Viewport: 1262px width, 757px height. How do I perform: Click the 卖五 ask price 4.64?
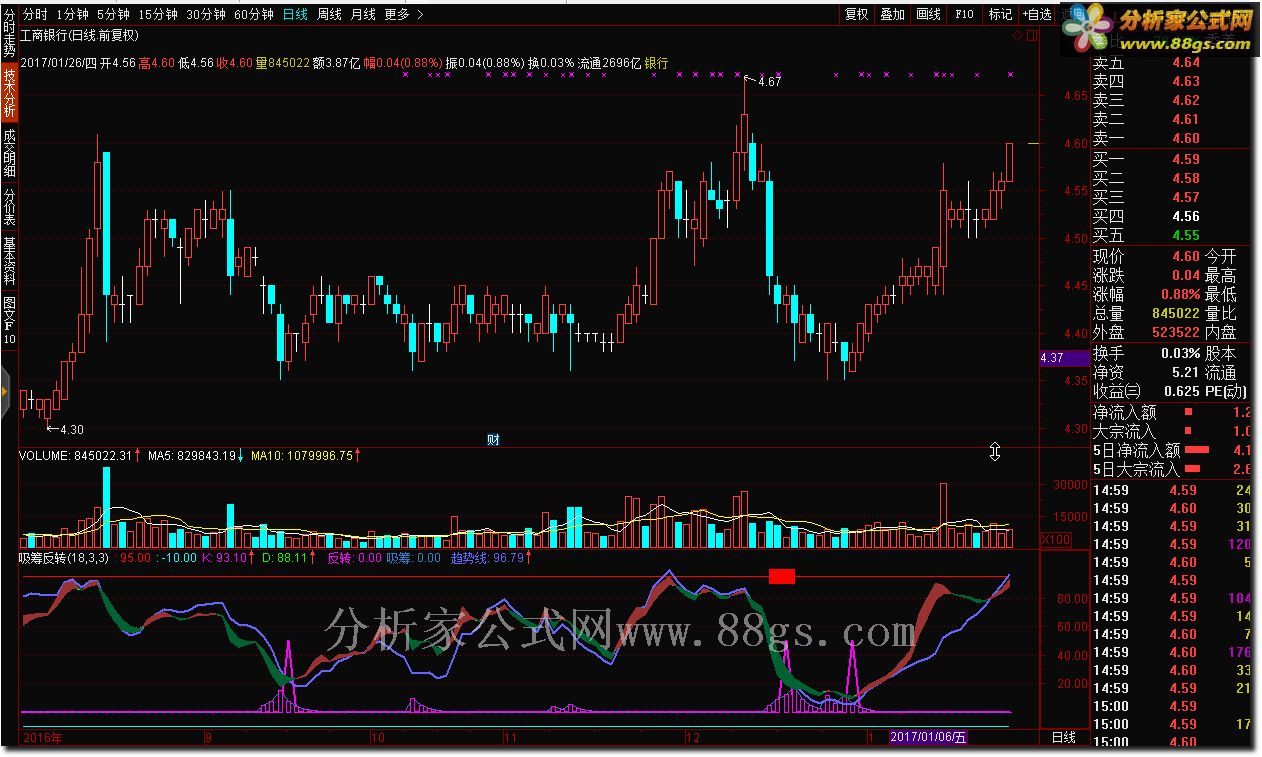1185,62
